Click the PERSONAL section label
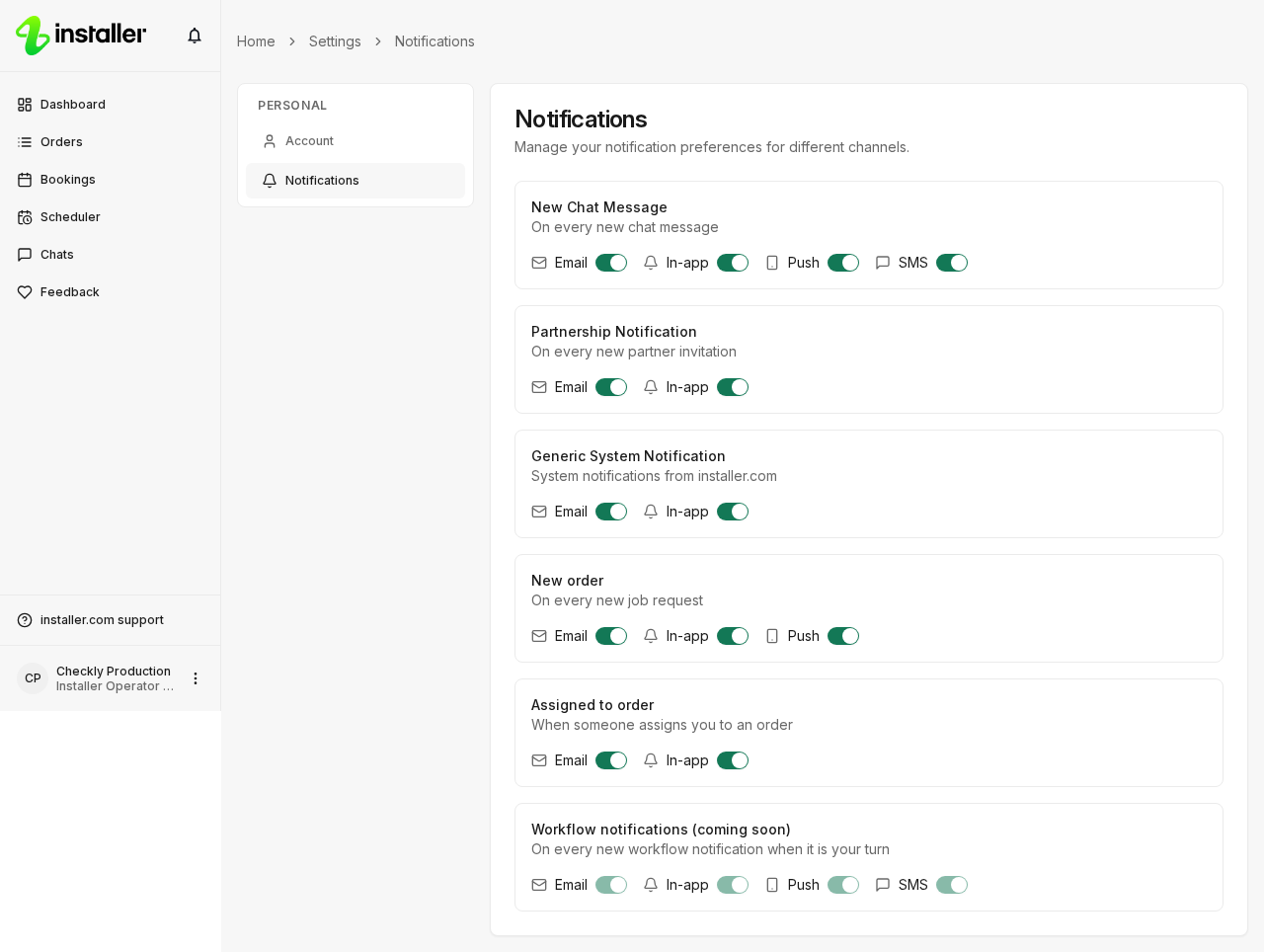This screenshot has height=952, width=1264. (x=292, y=106)
